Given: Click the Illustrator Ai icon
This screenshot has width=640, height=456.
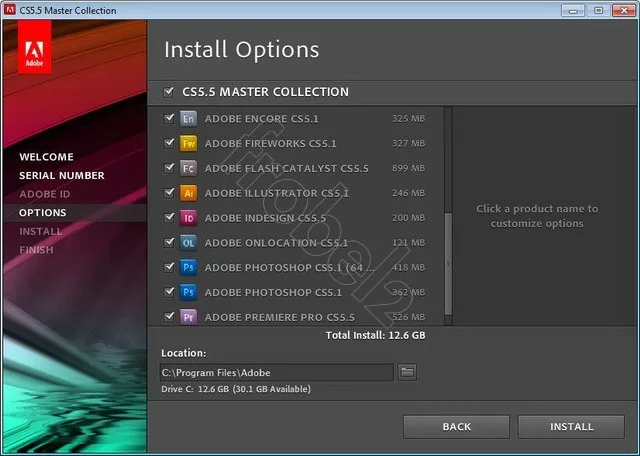Looking at the screenshot, I should pyautogui.click(x=188, y=193).
